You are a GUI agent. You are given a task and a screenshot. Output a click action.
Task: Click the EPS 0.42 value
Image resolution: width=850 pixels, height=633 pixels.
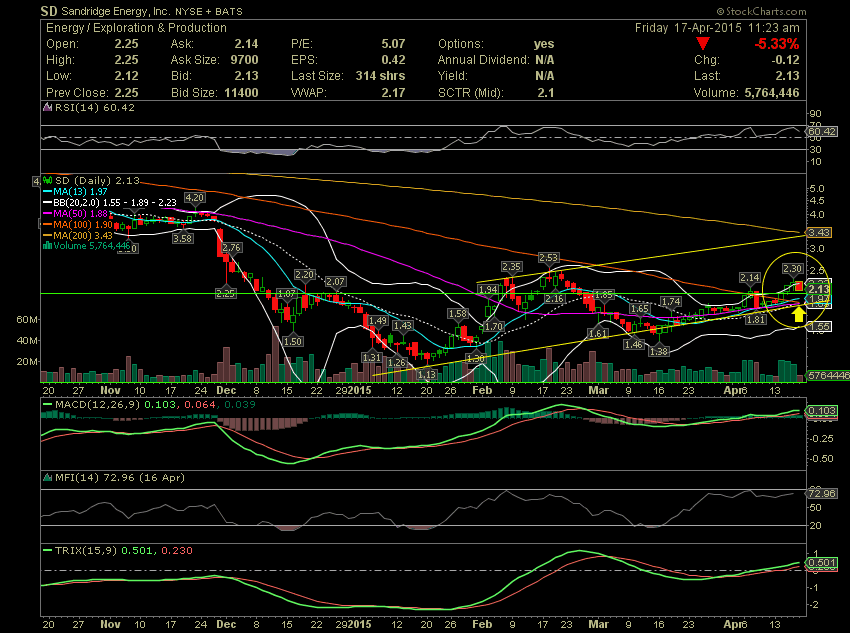pyautogui.click(x=393, y=60)
